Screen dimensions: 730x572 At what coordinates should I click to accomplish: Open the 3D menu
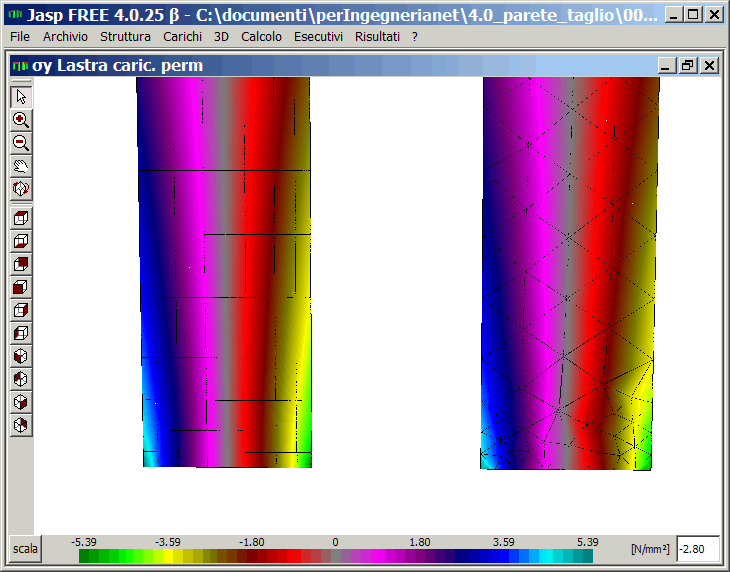(x=221, y=37)
